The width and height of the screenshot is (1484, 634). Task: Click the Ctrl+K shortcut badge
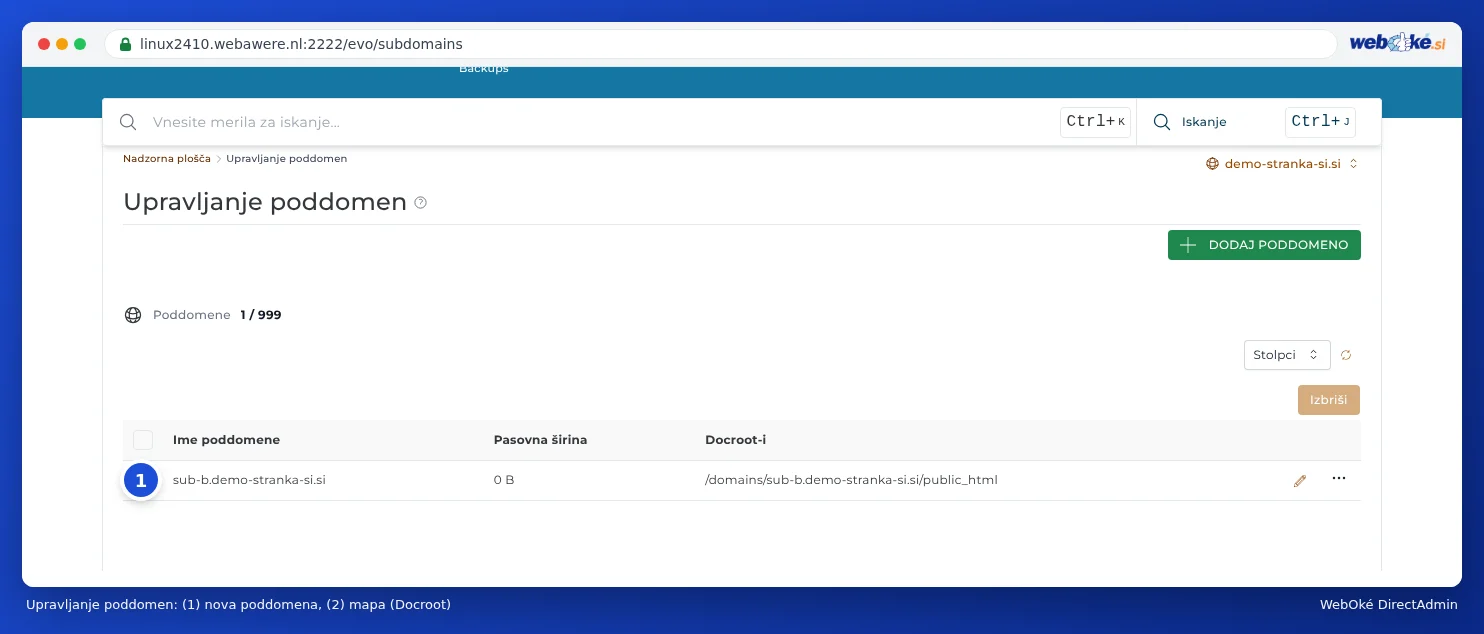pos(1095,122)
